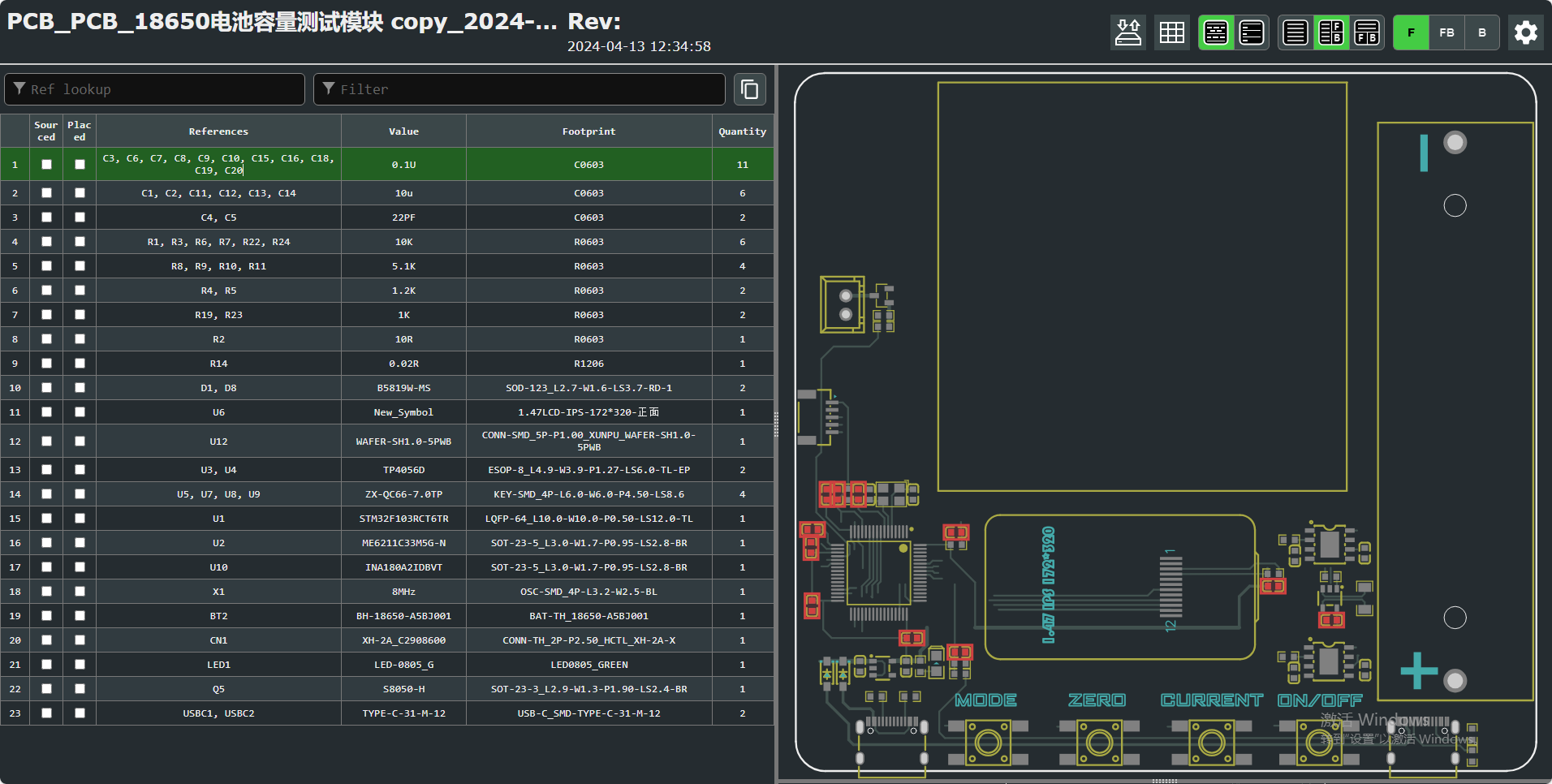This screenshot has height=784, width=1552.
Task: Open the settings gear menu
Action: click(x=1525, y=32)
